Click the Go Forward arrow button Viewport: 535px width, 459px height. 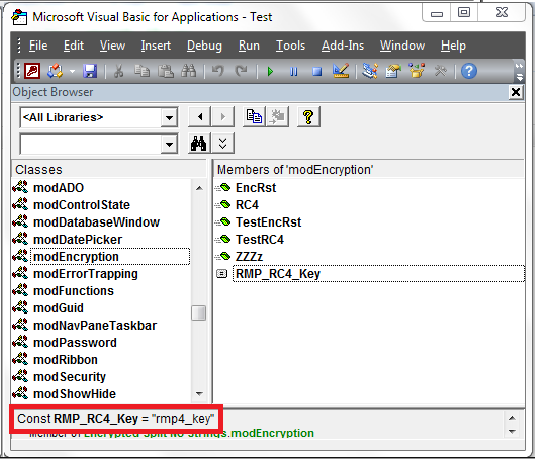pos(223,117)
